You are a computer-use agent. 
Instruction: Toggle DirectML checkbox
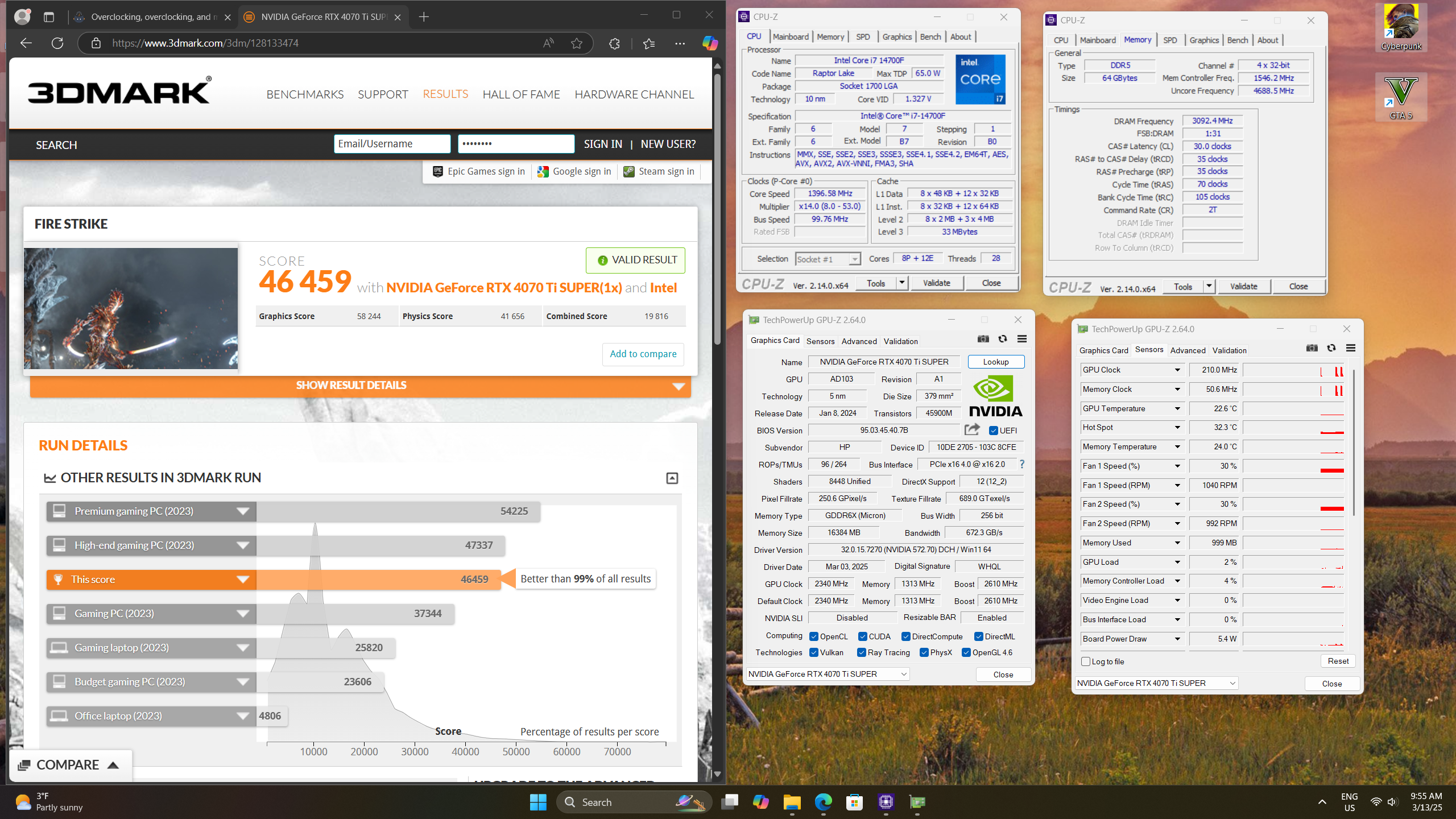979,636
